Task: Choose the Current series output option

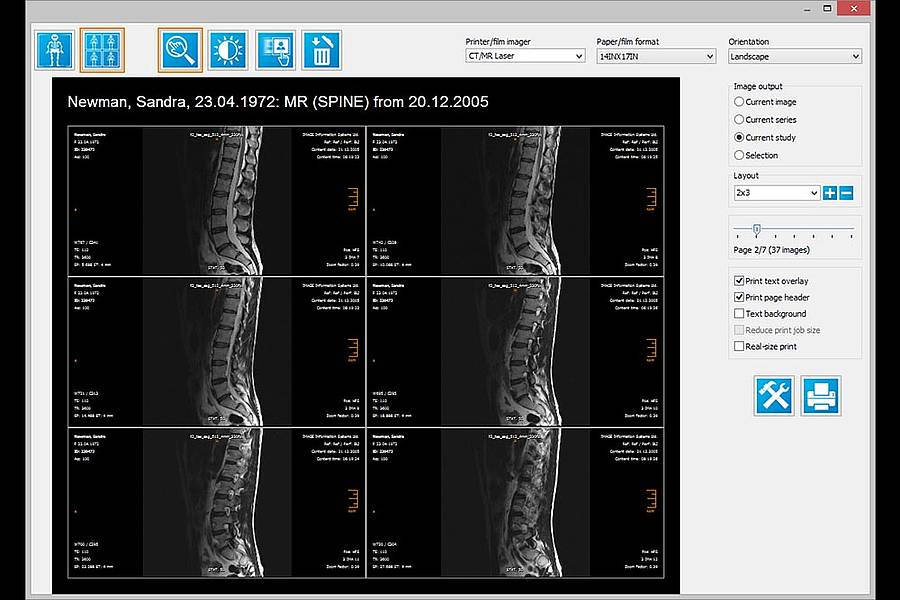Action: (x=739, y=120)
